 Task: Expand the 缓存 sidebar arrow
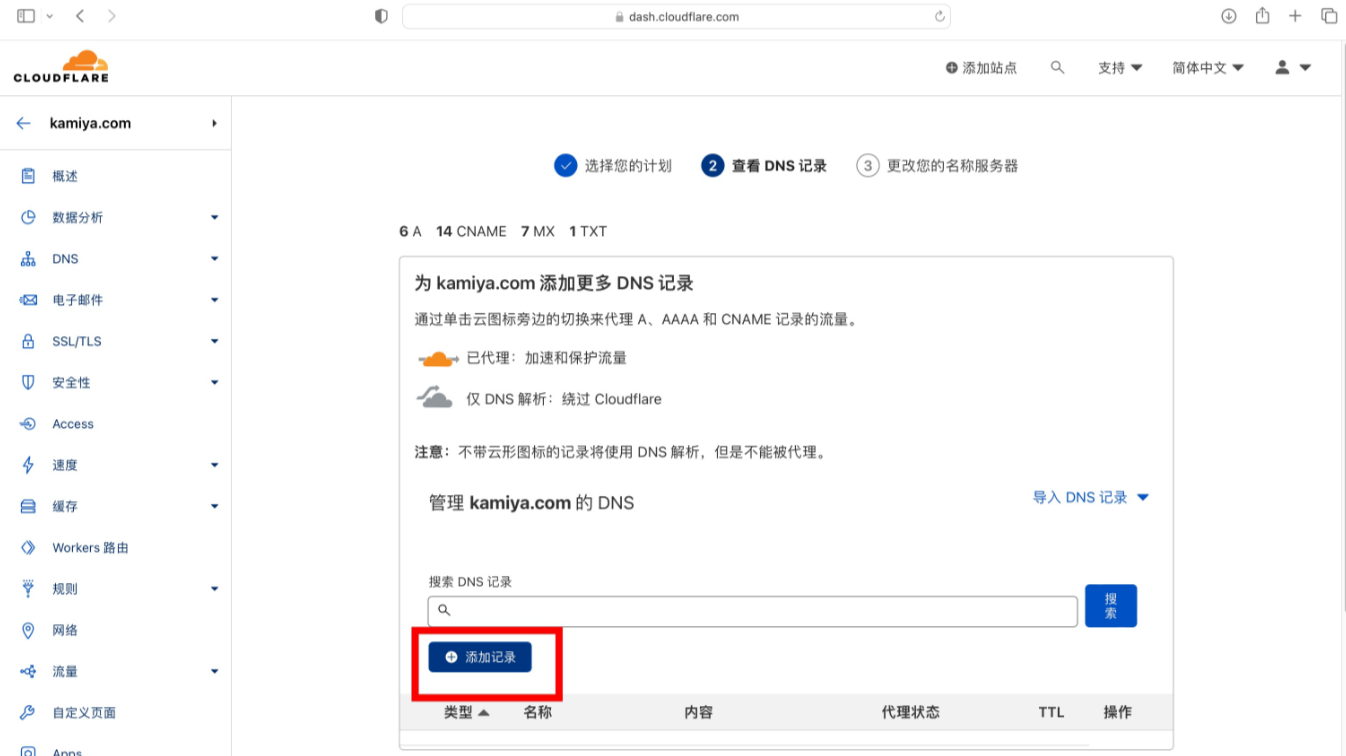tap(214, 506)
